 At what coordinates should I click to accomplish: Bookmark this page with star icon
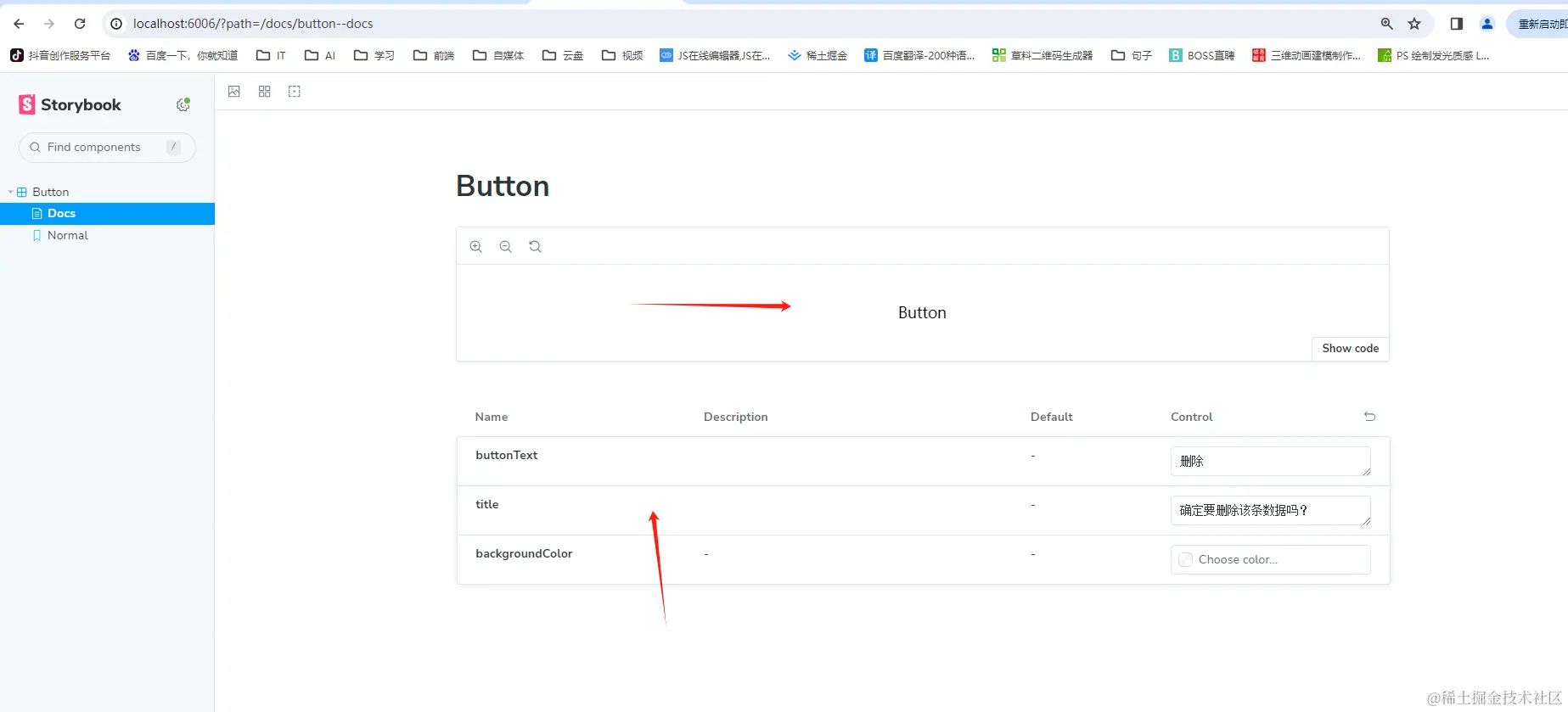tap(1414, 24)
